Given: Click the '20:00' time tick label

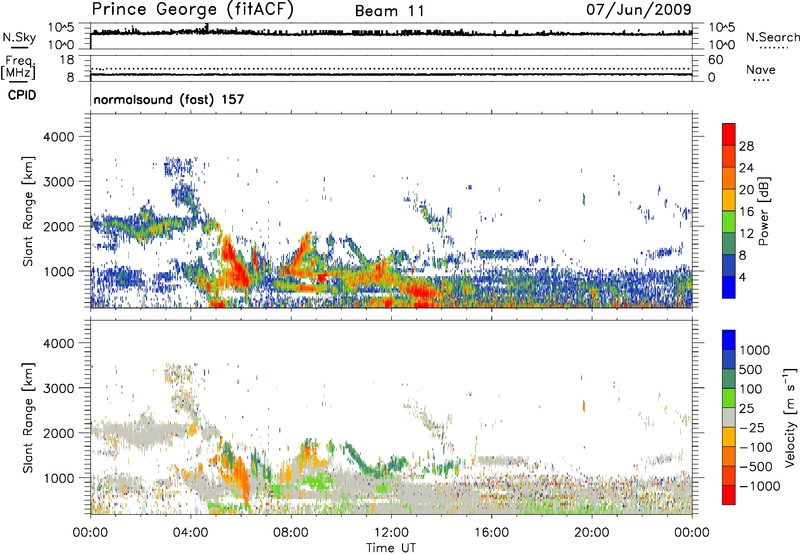Looking at the screenshot, I should [592, 533].
